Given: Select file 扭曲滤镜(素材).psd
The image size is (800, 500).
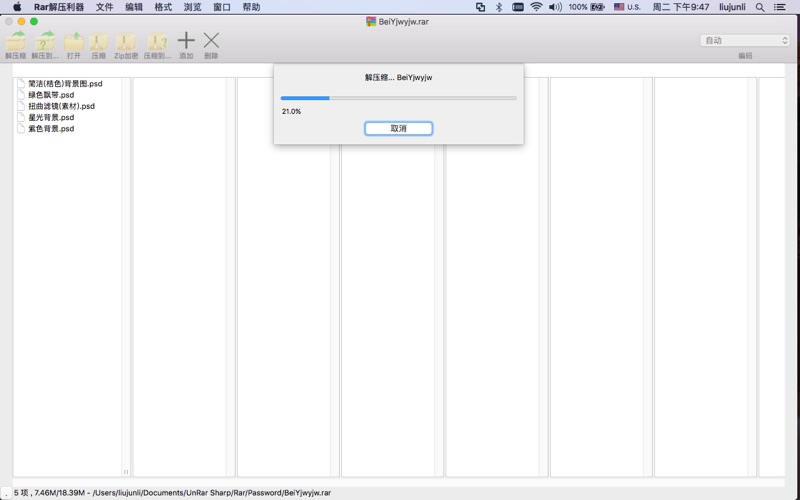Looking at the screenshot, I should coord(61,106).
